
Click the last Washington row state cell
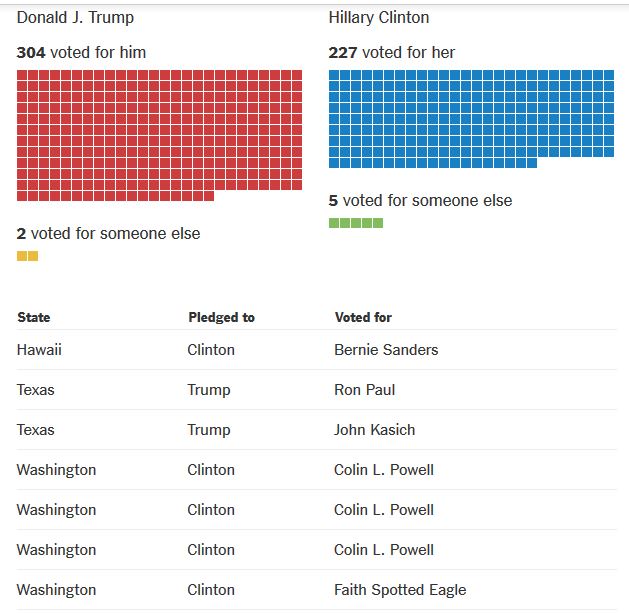pos(57,590)
